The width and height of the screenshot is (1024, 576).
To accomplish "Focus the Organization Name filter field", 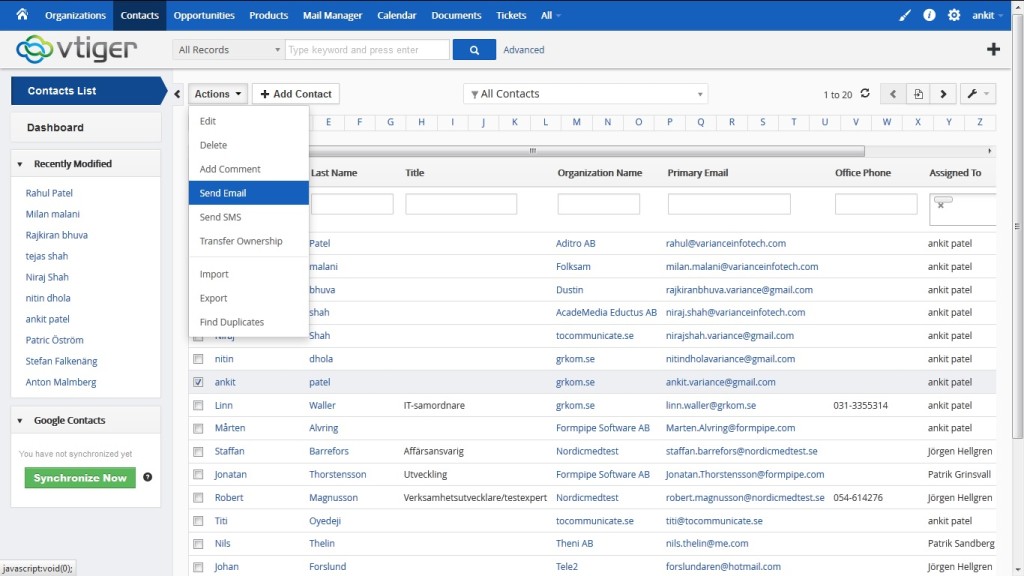I will (x=598, y=204).
